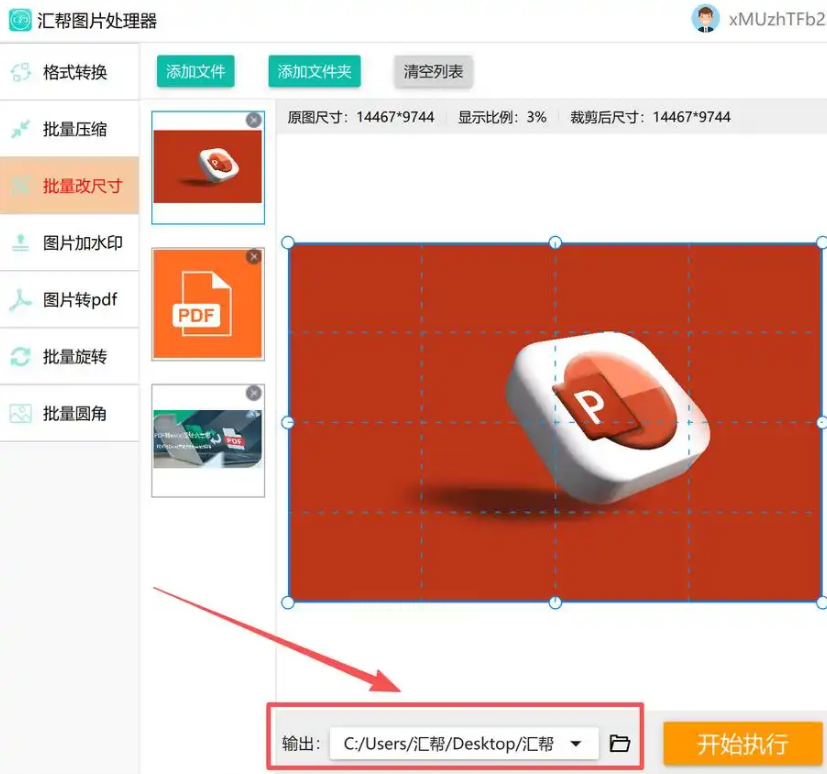The width and height of the screenshot is (827, 774).
Task: Click the 批量圆角 picture icon
Action: [x=21, y=413]
